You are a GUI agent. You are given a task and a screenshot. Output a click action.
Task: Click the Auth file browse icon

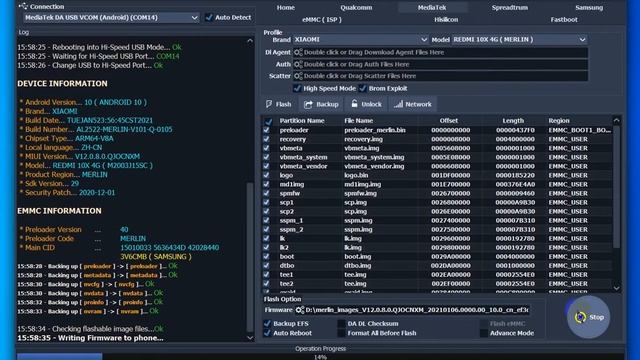pos(298,64)
